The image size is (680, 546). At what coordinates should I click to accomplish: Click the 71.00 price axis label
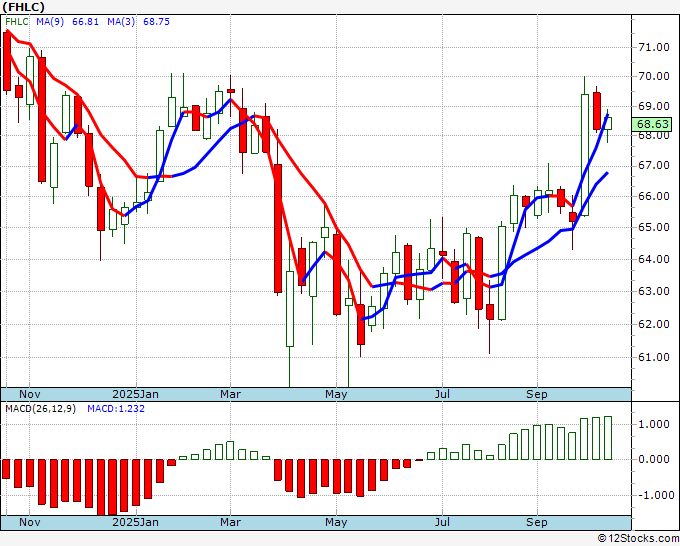click(x=654, y=47)
